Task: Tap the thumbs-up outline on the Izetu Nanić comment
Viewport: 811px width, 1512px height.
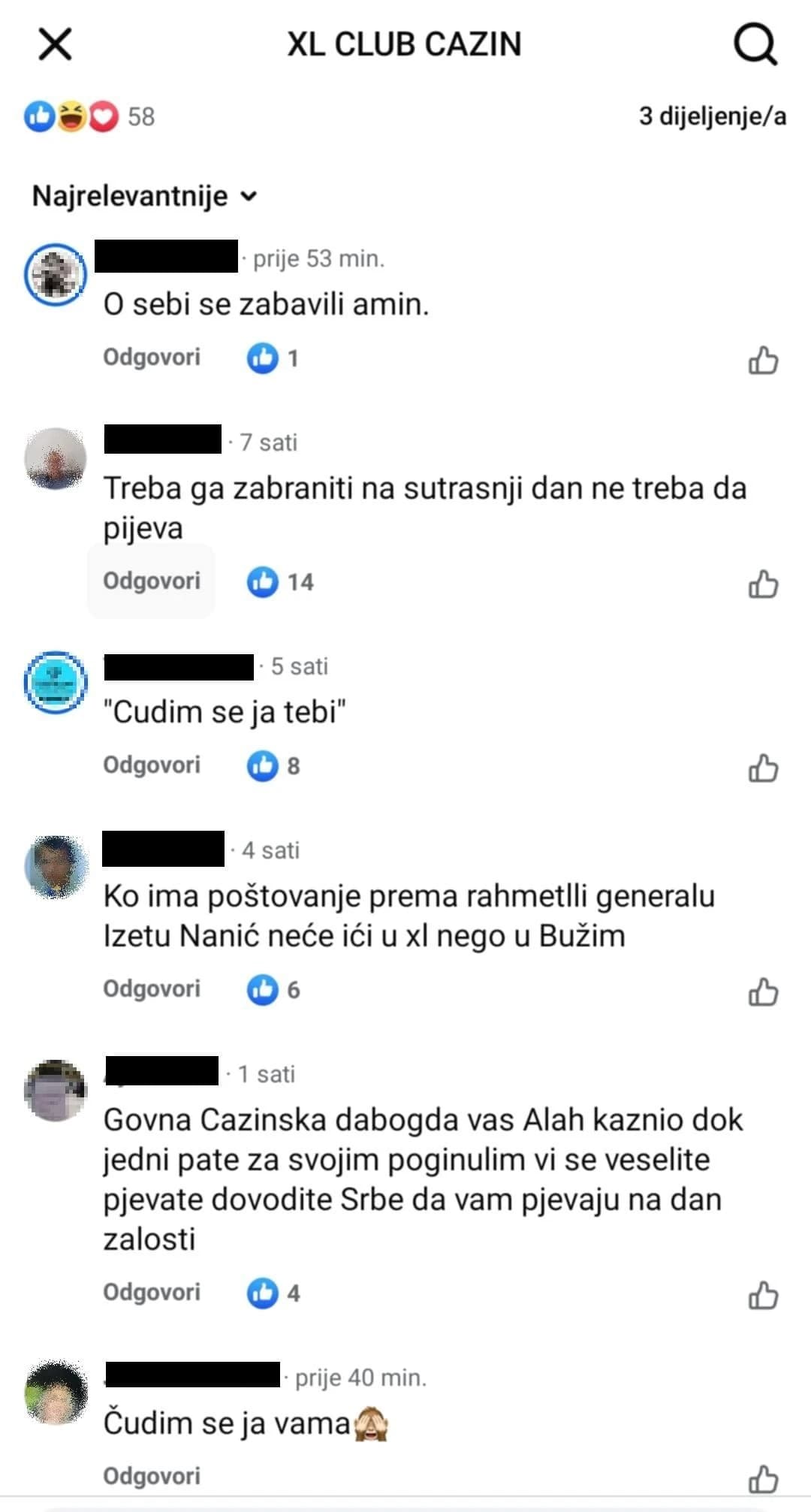Action: coord(763,991)
